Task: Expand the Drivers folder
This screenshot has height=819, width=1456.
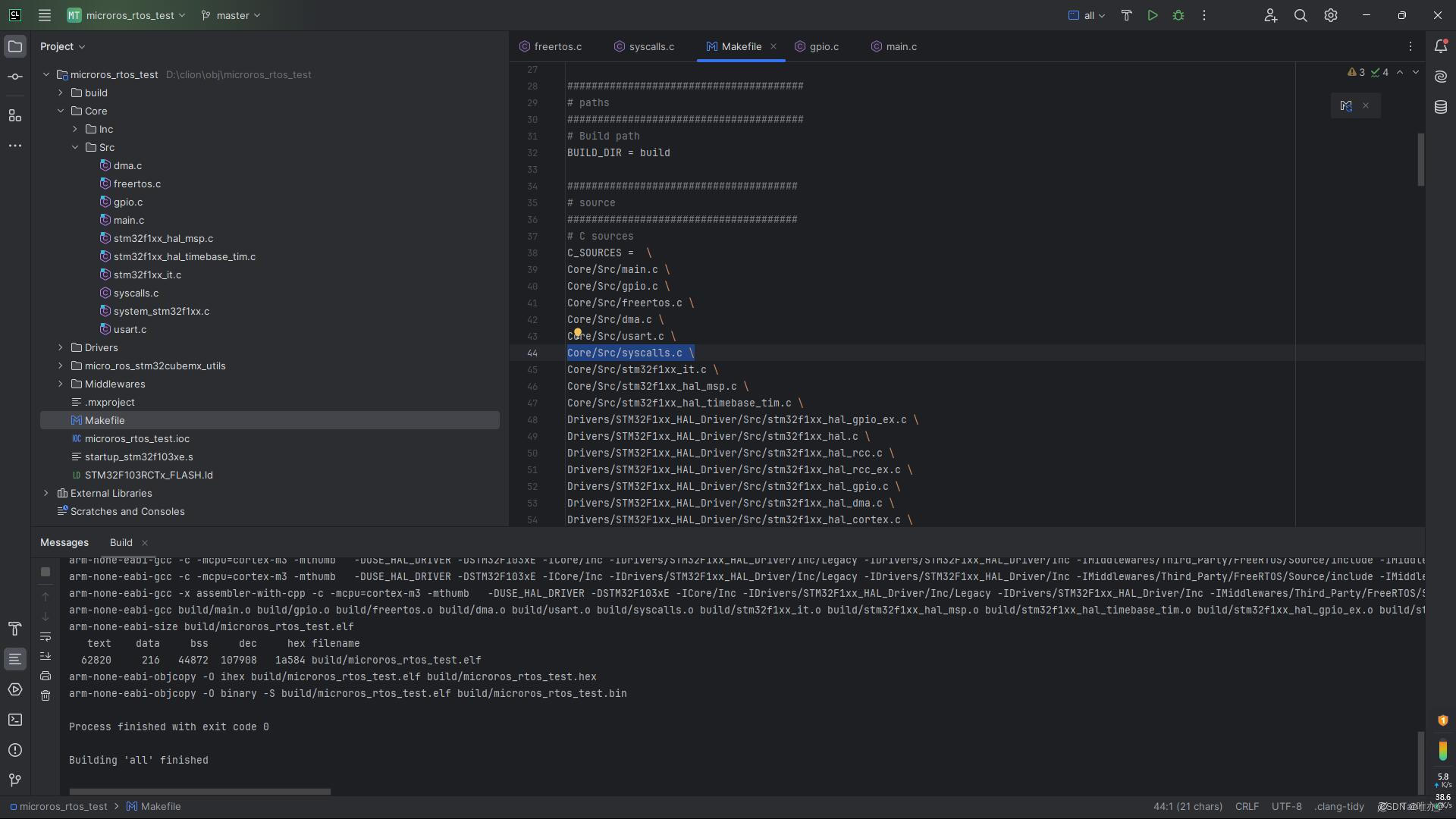Action: point(61,347)
